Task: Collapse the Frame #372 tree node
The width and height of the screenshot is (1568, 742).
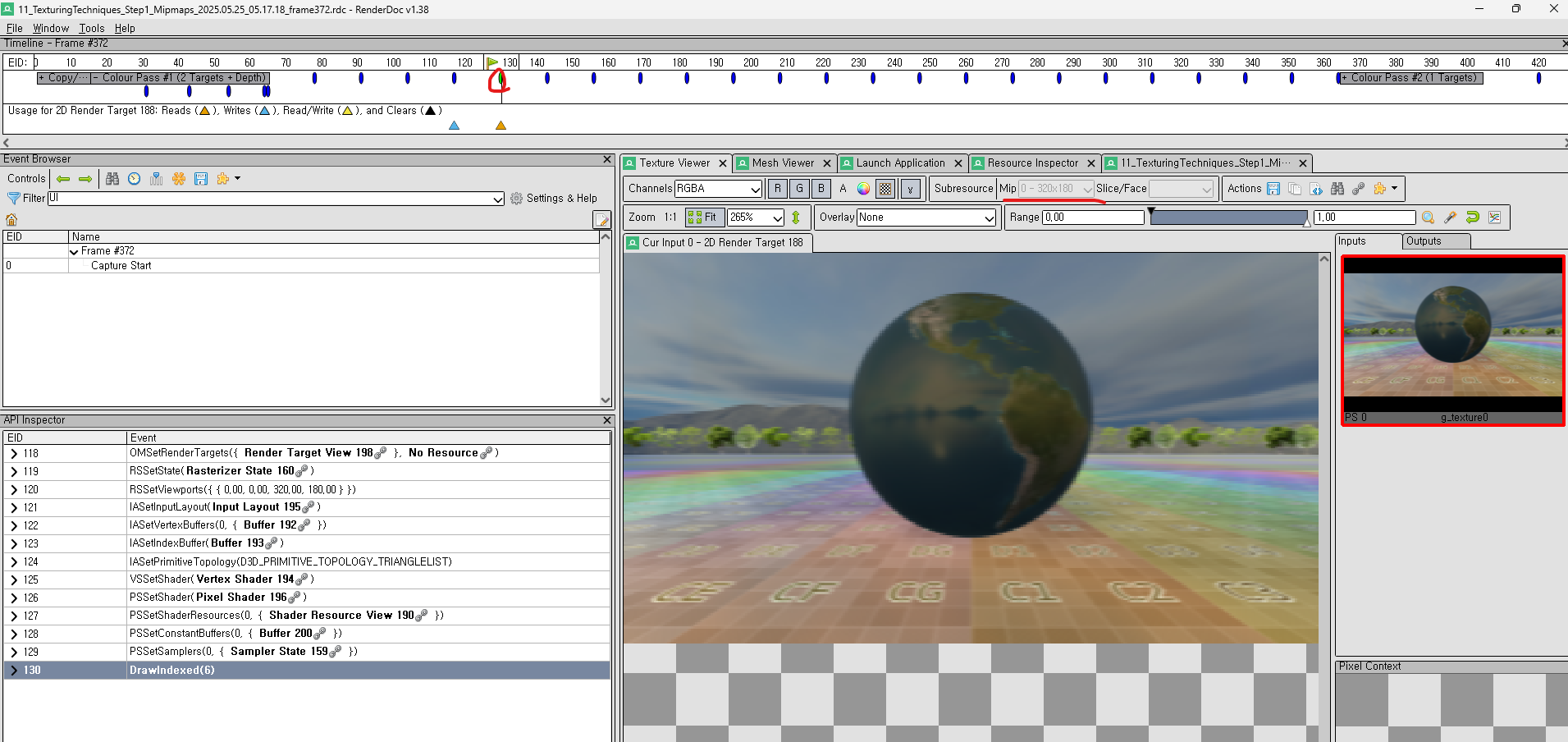Action: coord(75,251)
